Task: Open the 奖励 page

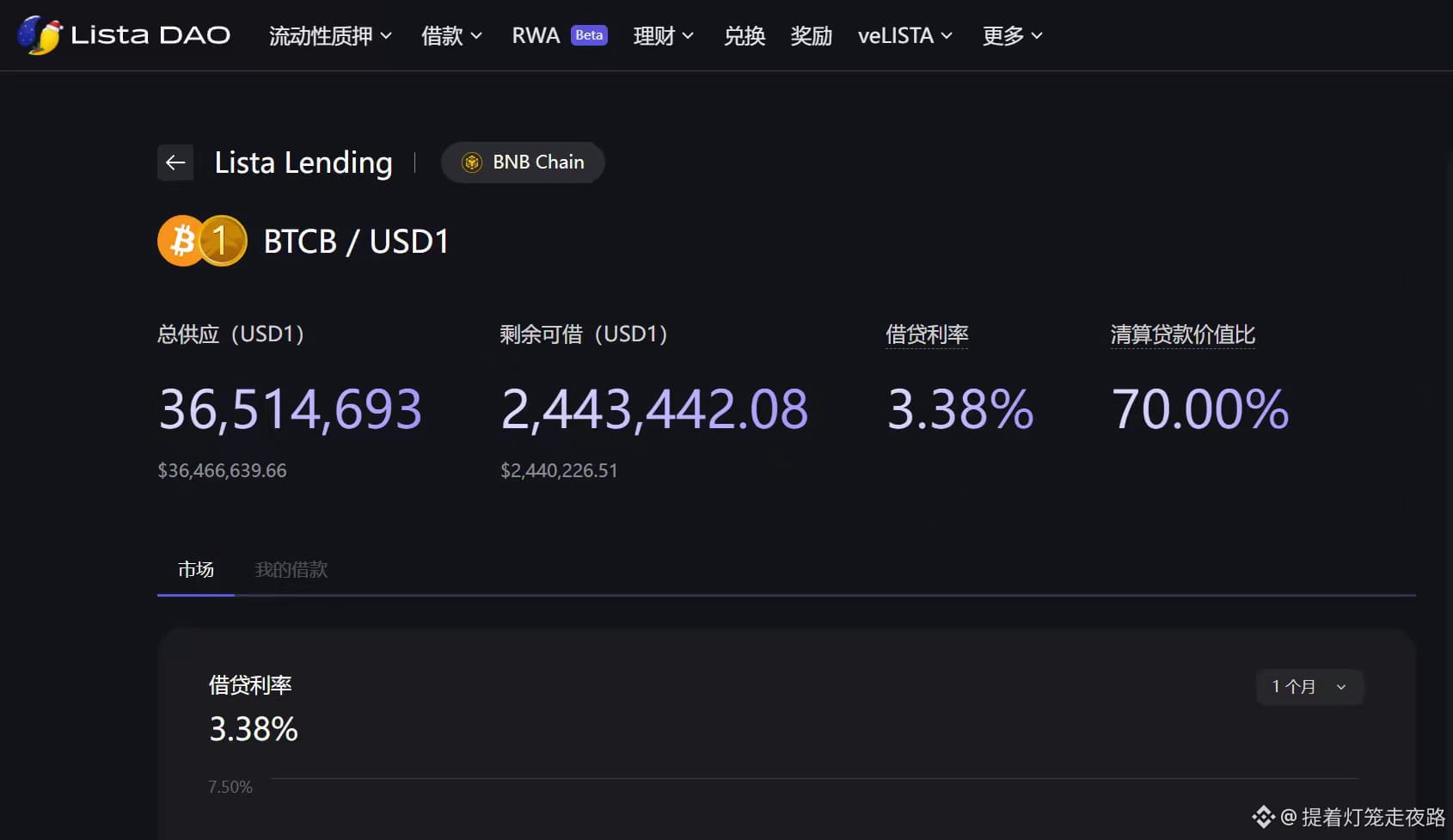Action: tap(811, 35)
